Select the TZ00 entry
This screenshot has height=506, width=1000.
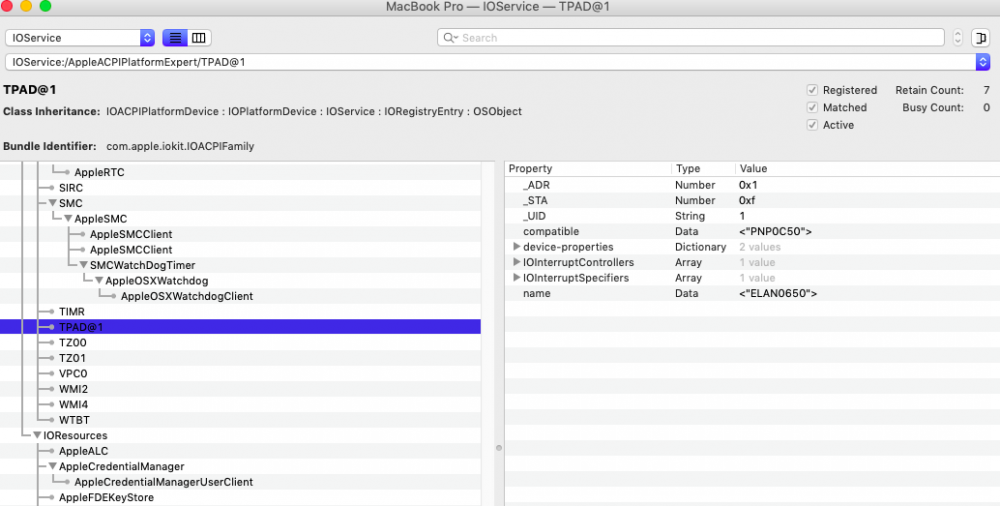coord(73,343)
